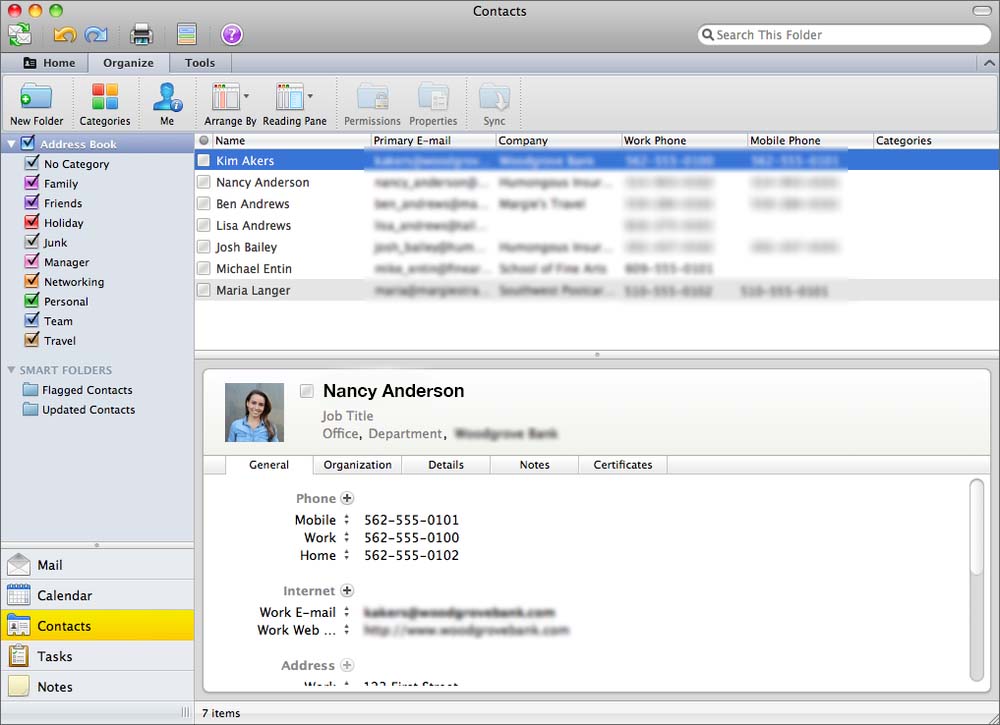The width and height of the screenshot is (1000, 725).
Task: Switch to Mail view
Action: pyautogui.click(x=97, y=565)
